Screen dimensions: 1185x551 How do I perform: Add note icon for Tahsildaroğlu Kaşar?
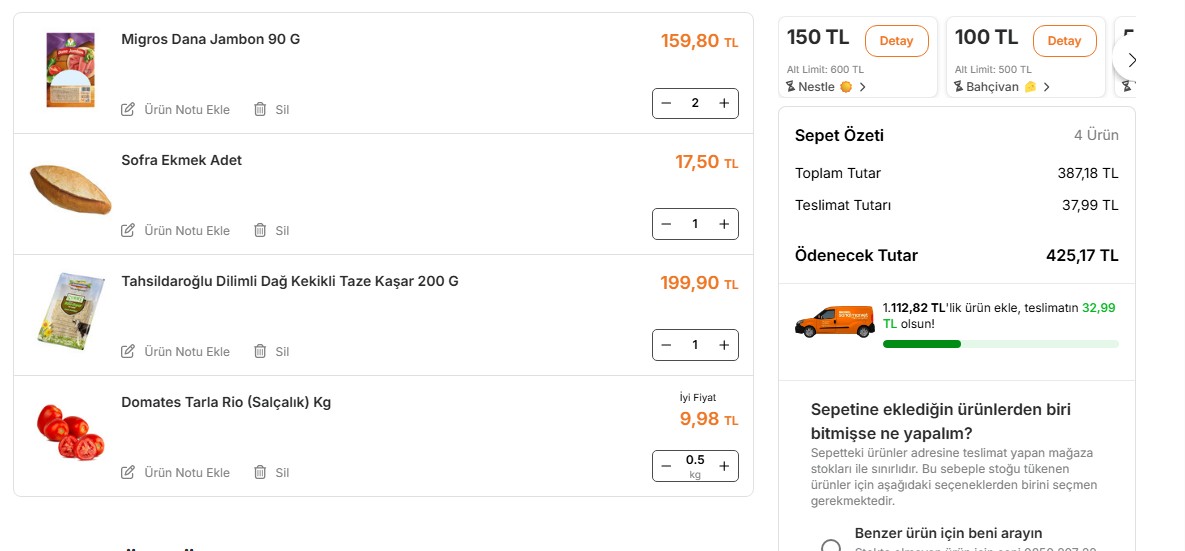(x=128, y=351)
